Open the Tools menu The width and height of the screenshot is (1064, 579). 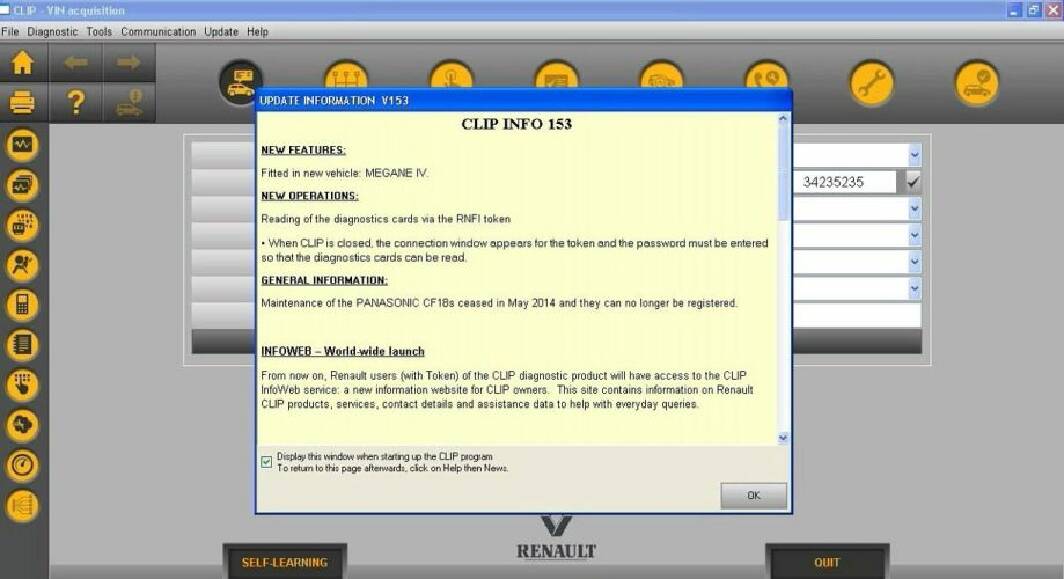click(99, 32)
